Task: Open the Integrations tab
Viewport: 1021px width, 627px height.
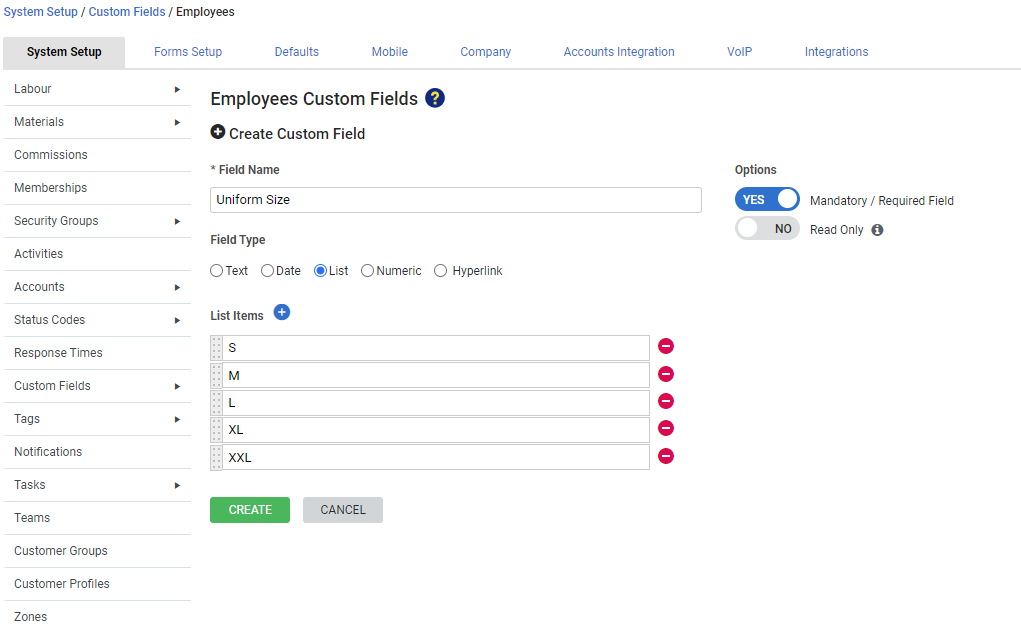Action: tap(836, 52)
